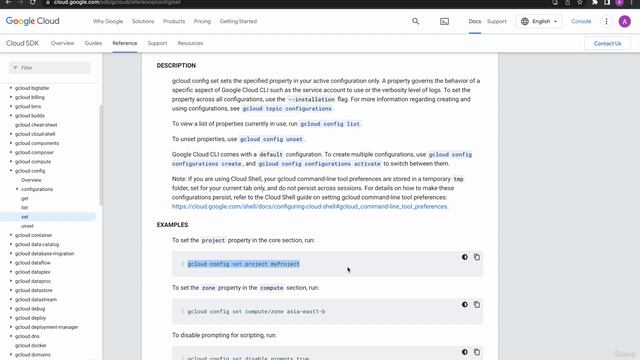Image resolution: width=640 pixels, height=360 pixels.
Task: Expand gcloud builds tree node
Action: tap(11, 116)
